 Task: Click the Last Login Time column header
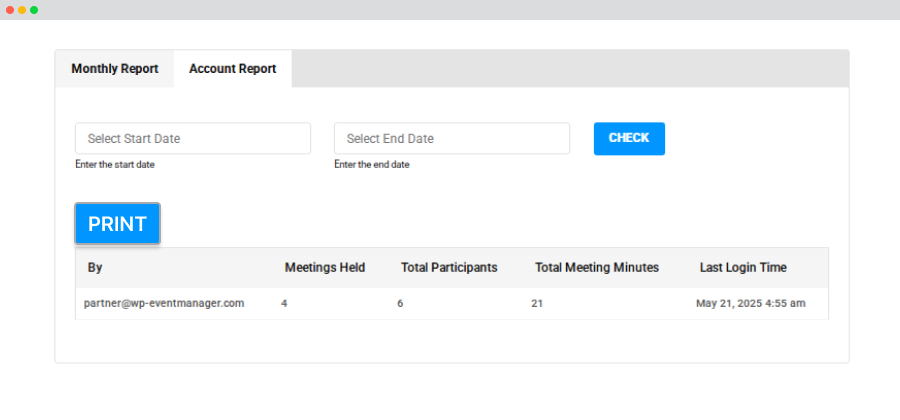pos(743,267)
